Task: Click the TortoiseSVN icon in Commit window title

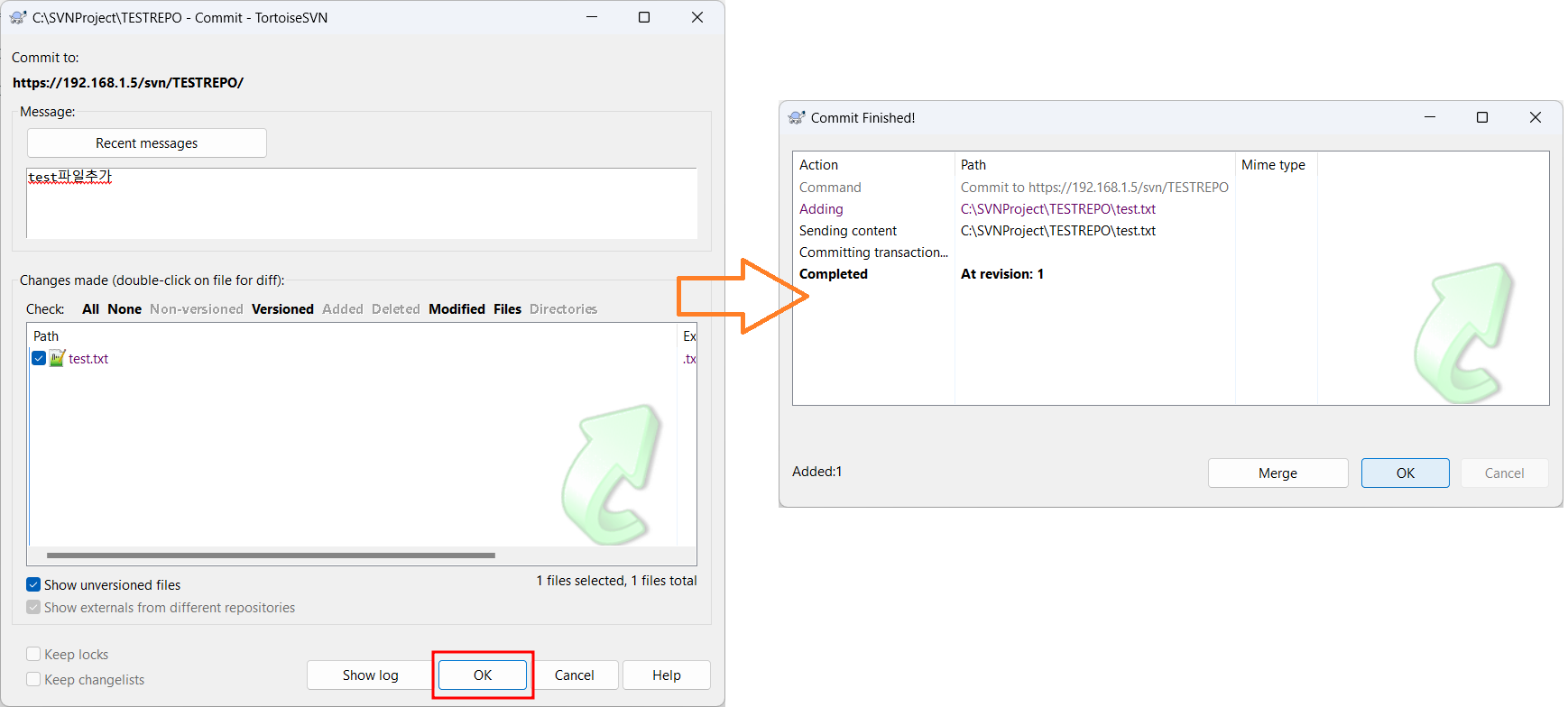Action: [x=18, y=17]
